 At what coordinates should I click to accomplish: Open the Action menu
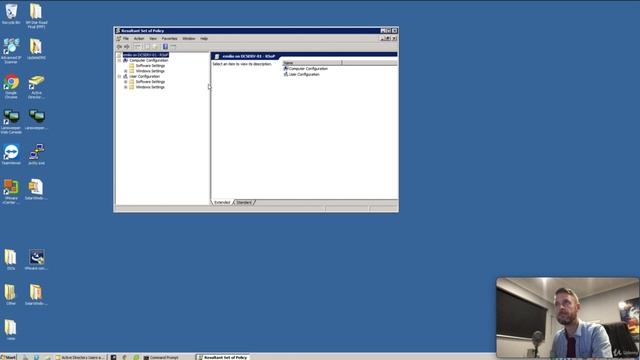tap(139, 39)
